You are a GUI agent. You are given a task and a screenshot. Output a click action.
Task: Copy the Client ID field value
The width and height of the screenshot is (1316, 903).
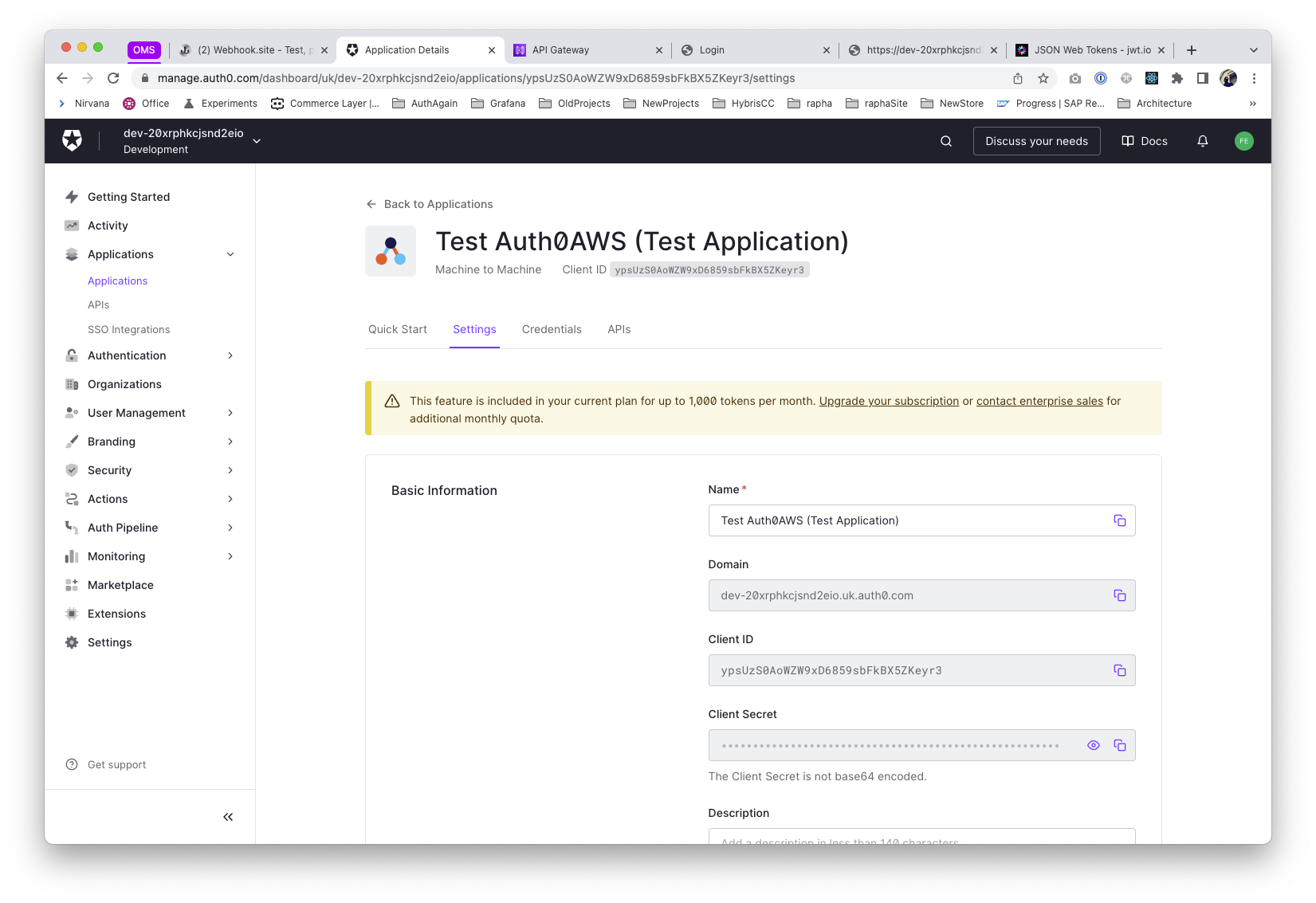pyautogui.click(x=1119, y=670)
